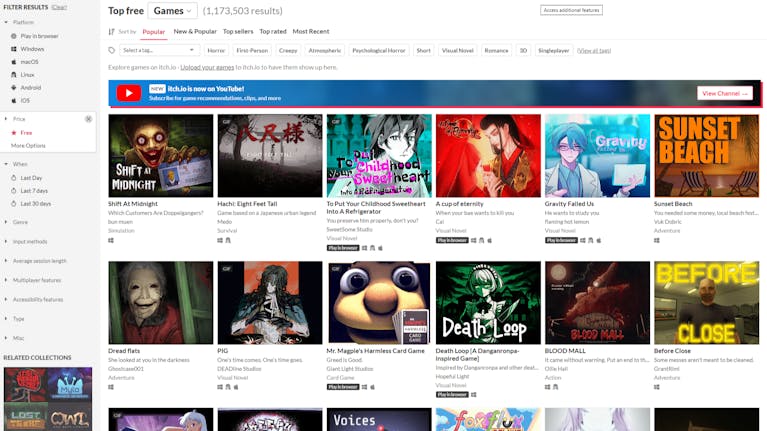Select the Free price filter

click(x=26, y=133)
